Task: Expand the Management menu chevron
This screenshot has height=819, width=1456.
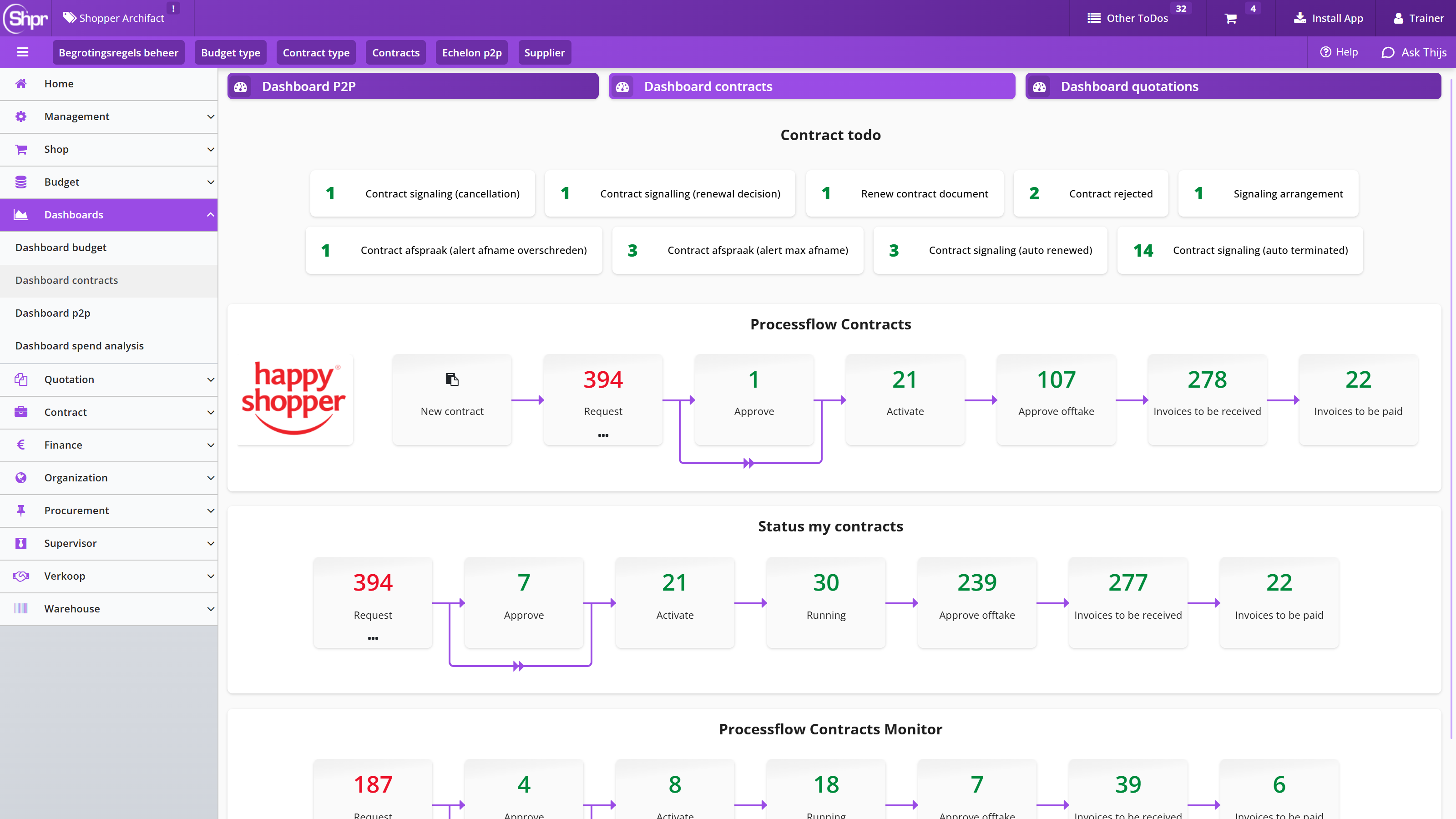Action: click(211, 116)
